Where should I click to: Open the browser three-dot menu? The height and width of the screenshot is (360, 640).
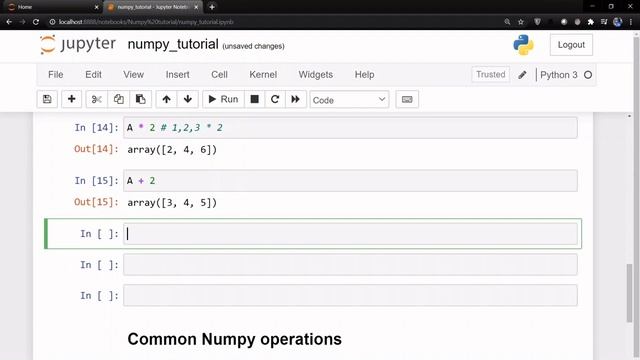point(631,22)
